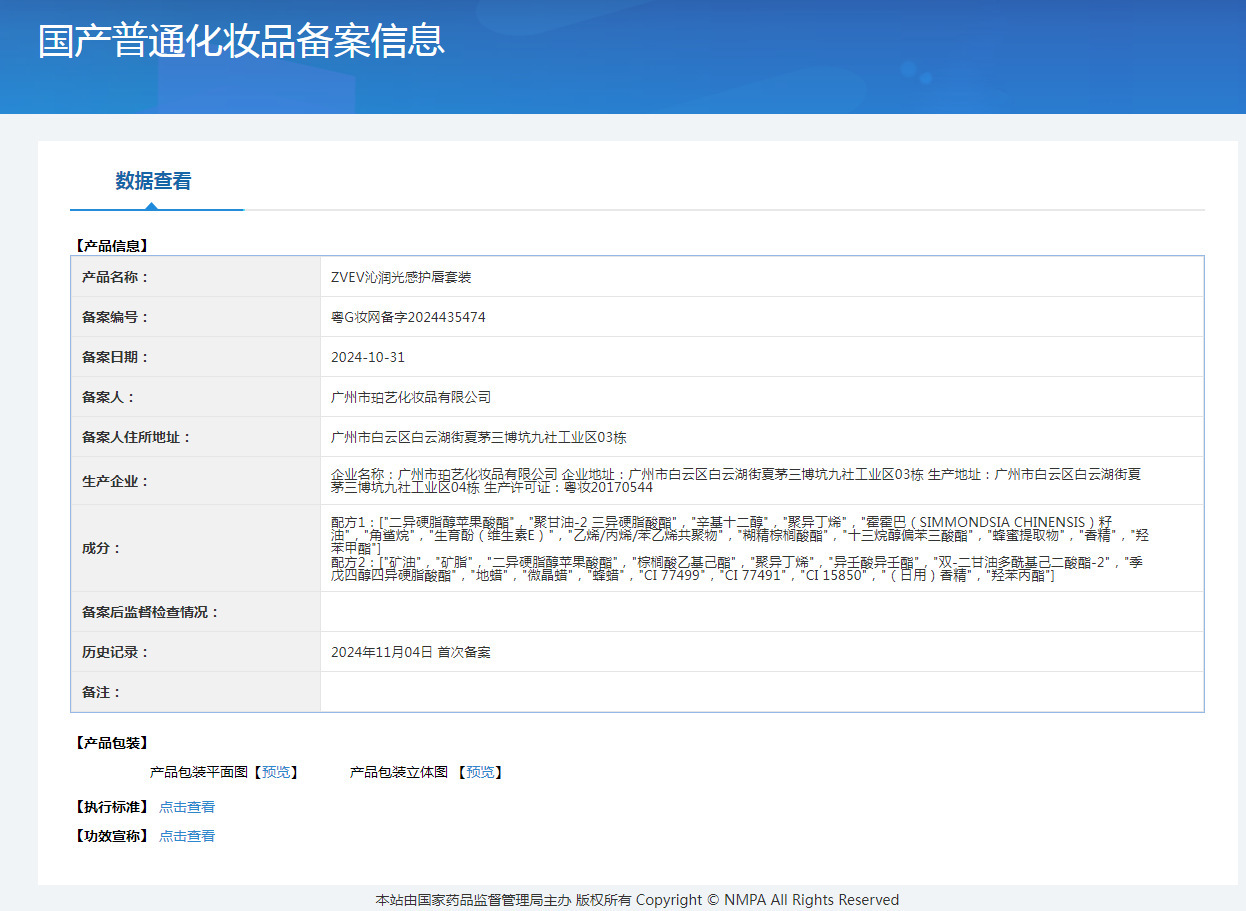Open the 数据查看 tab
This screenshot has width=1246, height=911.
click(x=153, y=181)
